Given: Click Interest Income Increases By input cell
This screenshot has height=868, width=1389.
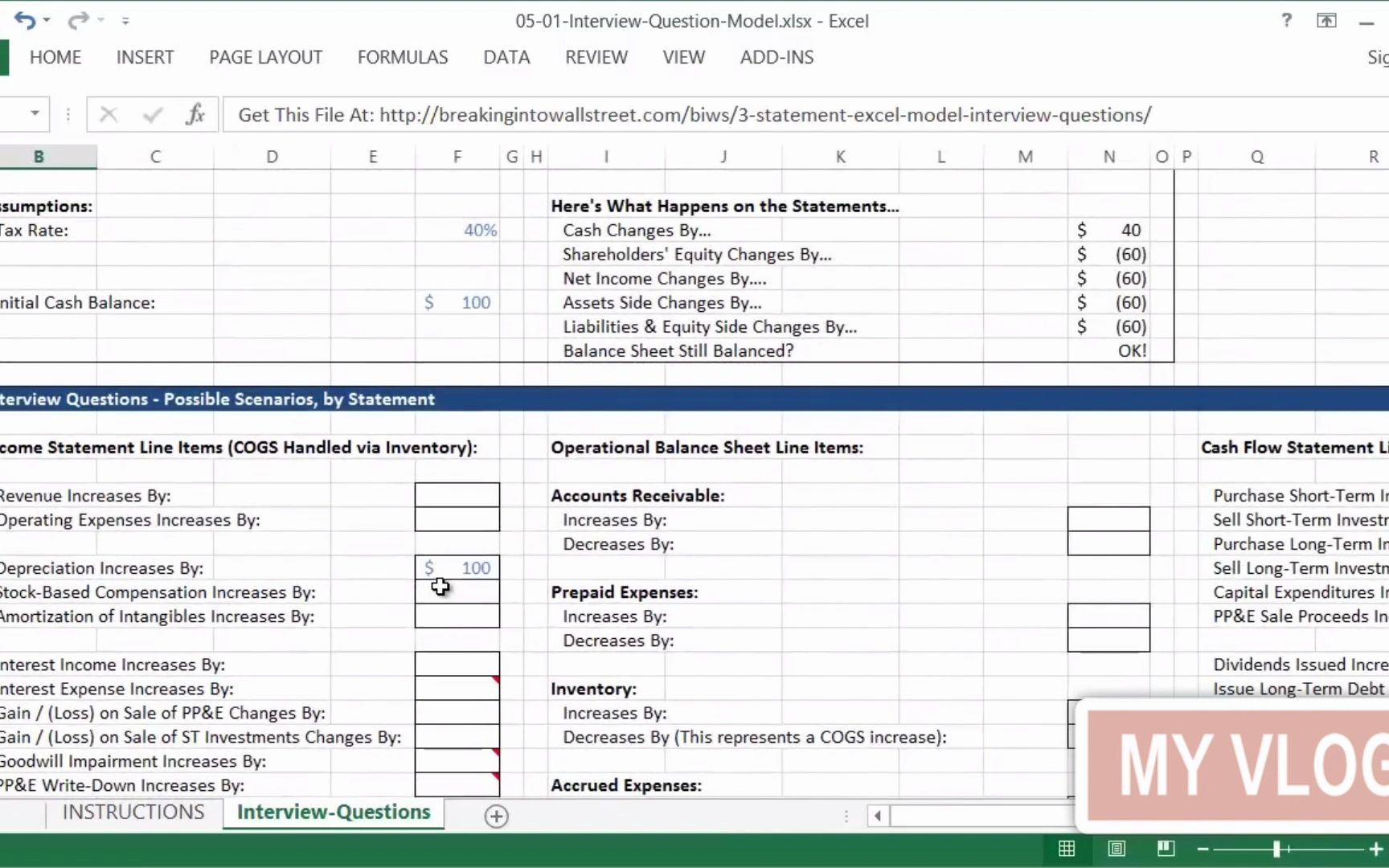Looking at the screenshot, I should pos(457,664).
